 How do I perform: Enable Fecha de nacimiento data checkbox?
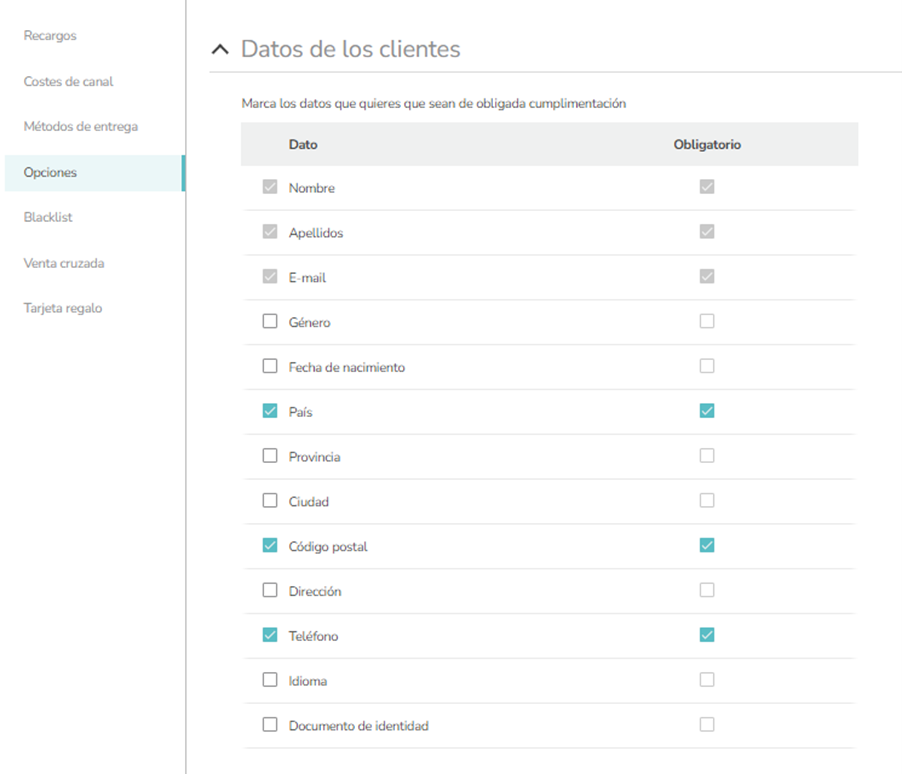[270, 367]
